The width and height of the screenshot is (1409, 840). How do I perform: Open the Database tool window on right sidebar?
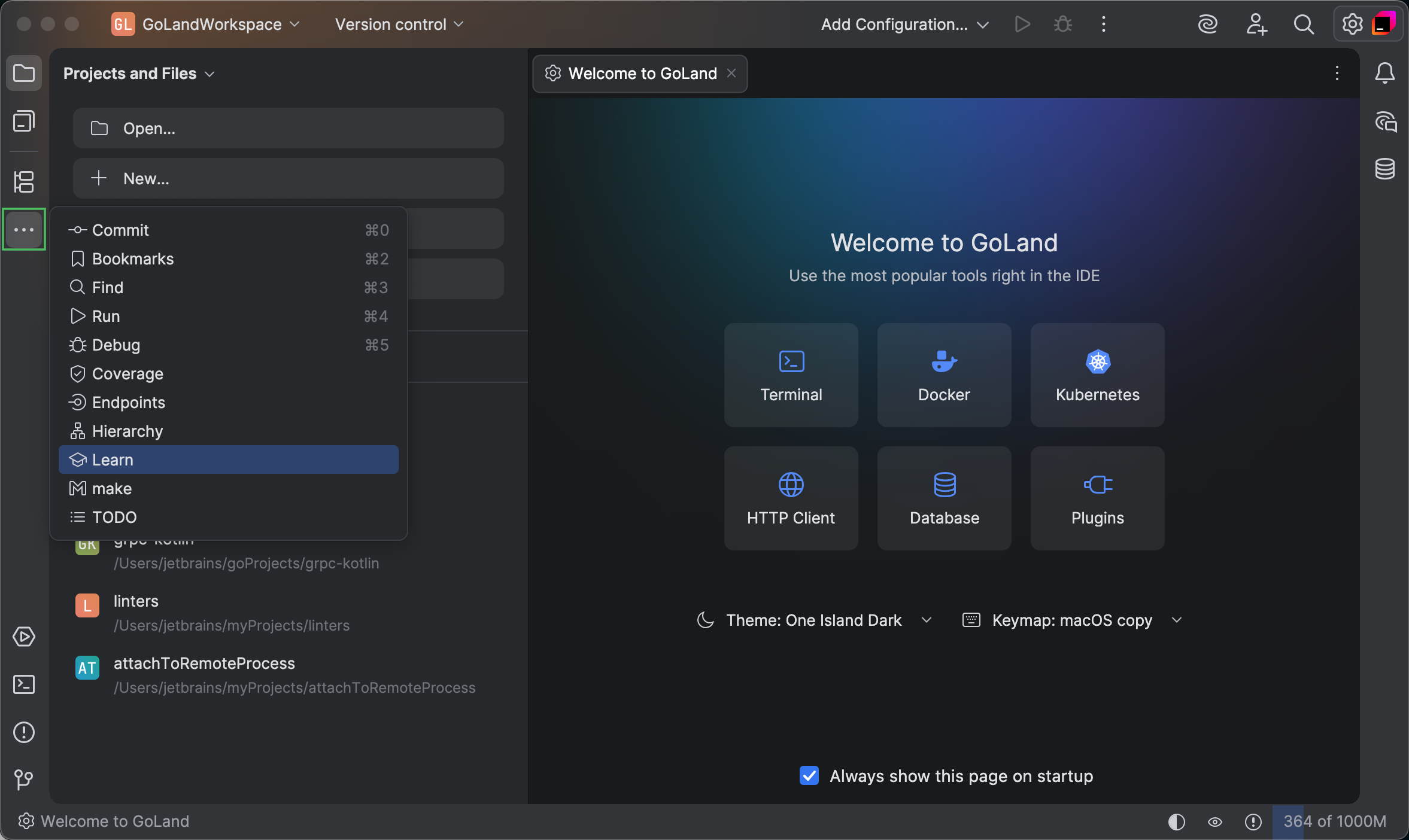click(1385, 169)
